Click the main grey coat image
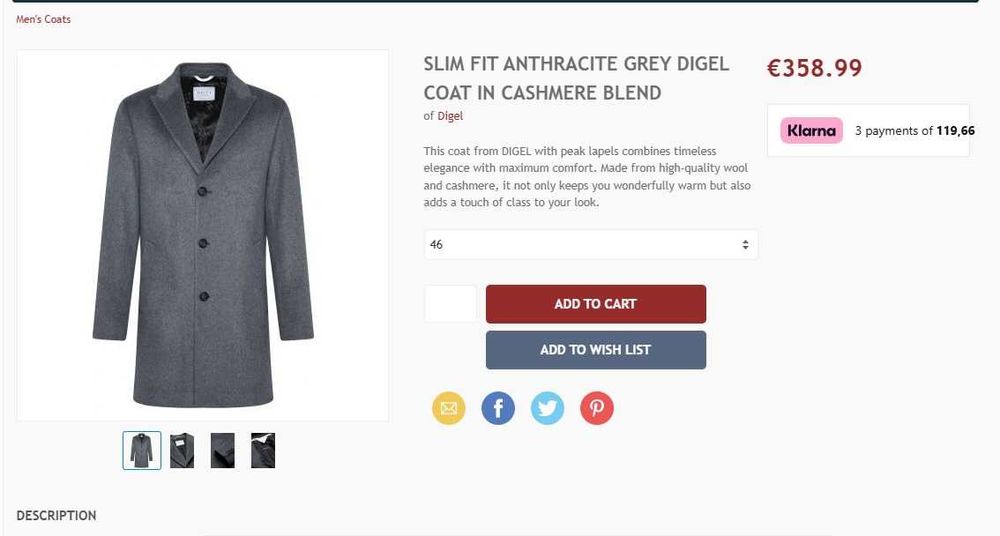This screenshot has width=1000, height=536. [203, 235]
